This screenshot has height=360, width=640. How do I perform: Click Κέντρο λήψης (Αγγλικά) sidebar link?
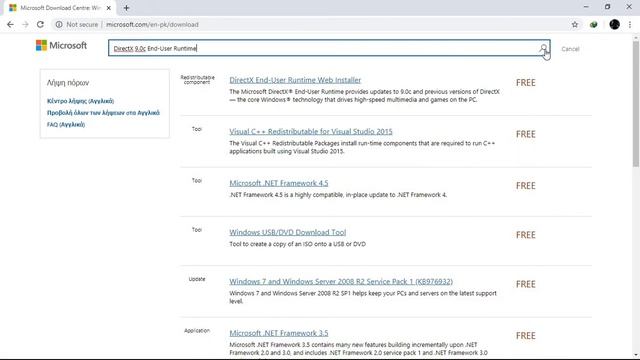click(80, 101)
